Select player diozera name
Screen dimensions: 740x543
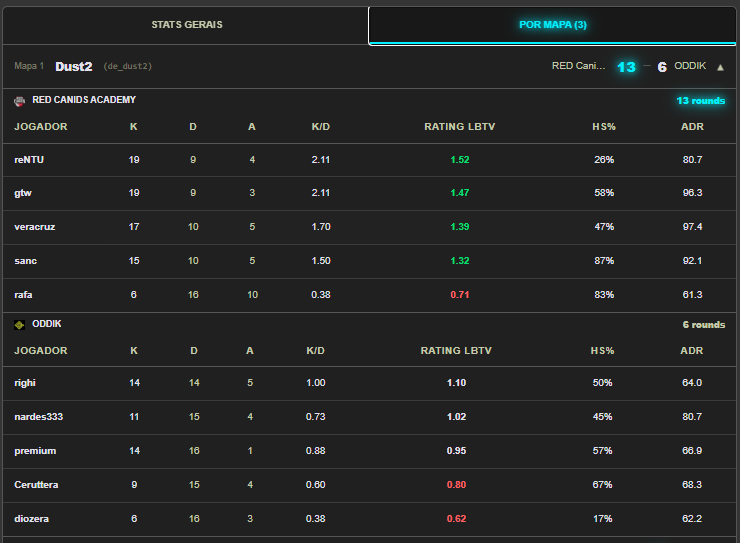pyautogui.click(x=31, y=519)
